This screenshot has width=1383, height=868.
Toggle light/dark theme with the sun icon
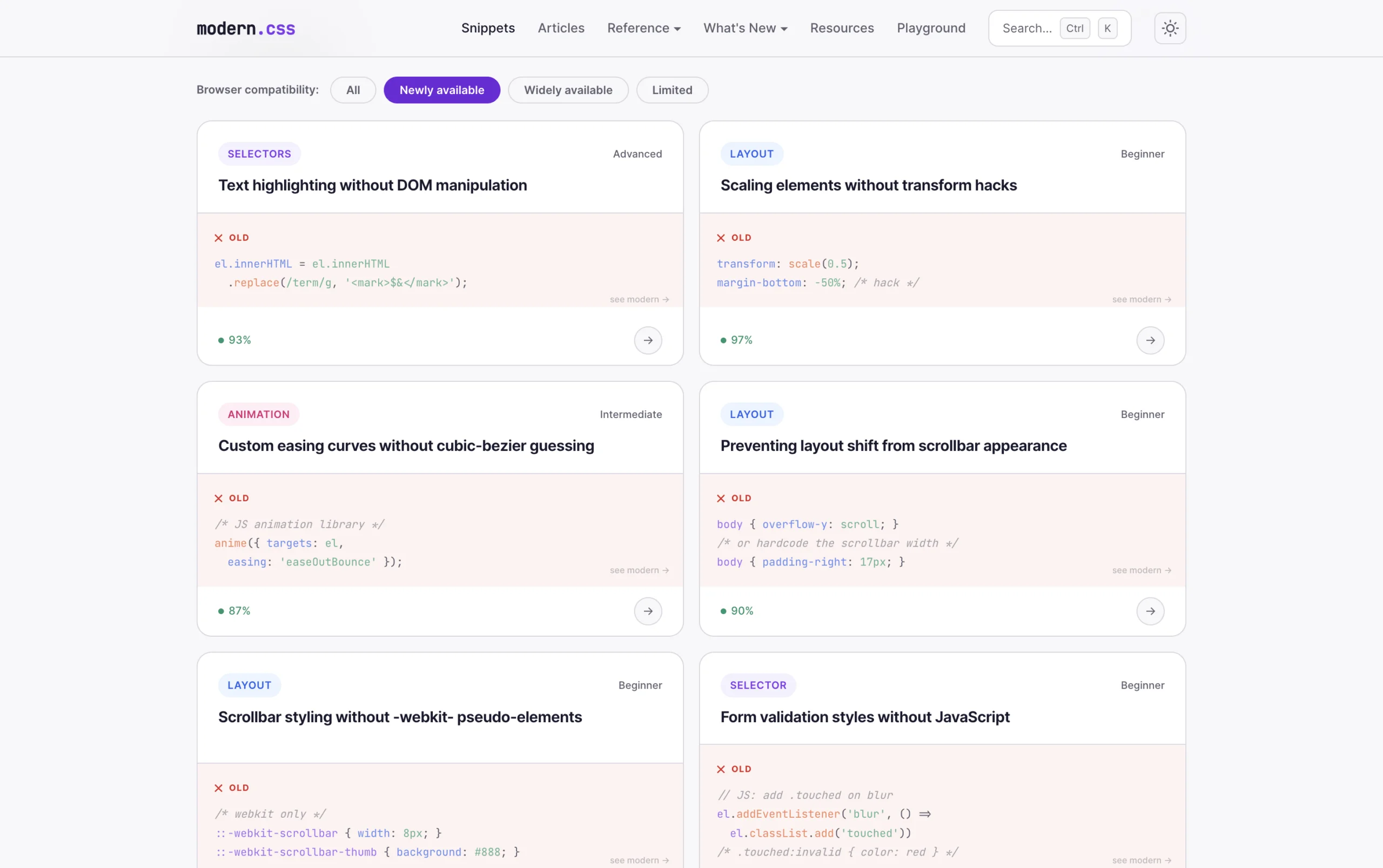tap(1169, 28)
